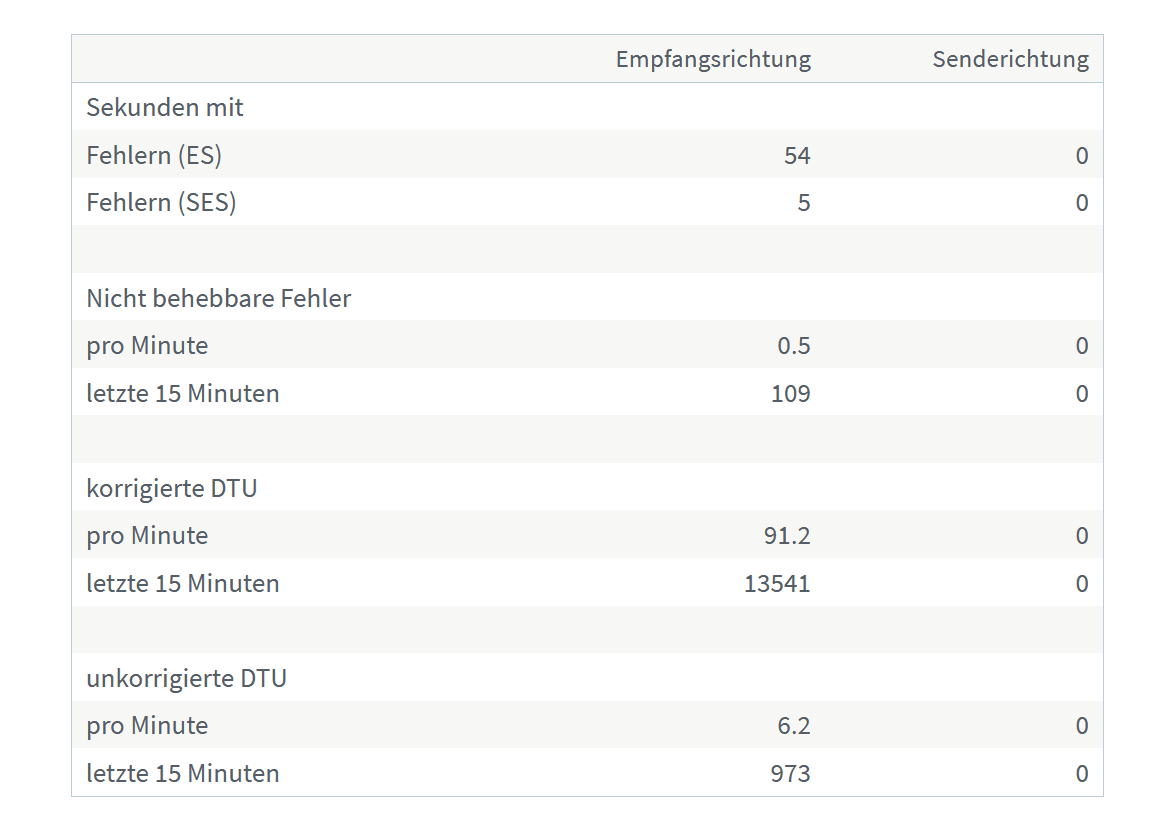Image resolution: width=1150 pixels, height=817 pixels.
Task: Click the 13541 corrected DTU value
Action: 777,584
